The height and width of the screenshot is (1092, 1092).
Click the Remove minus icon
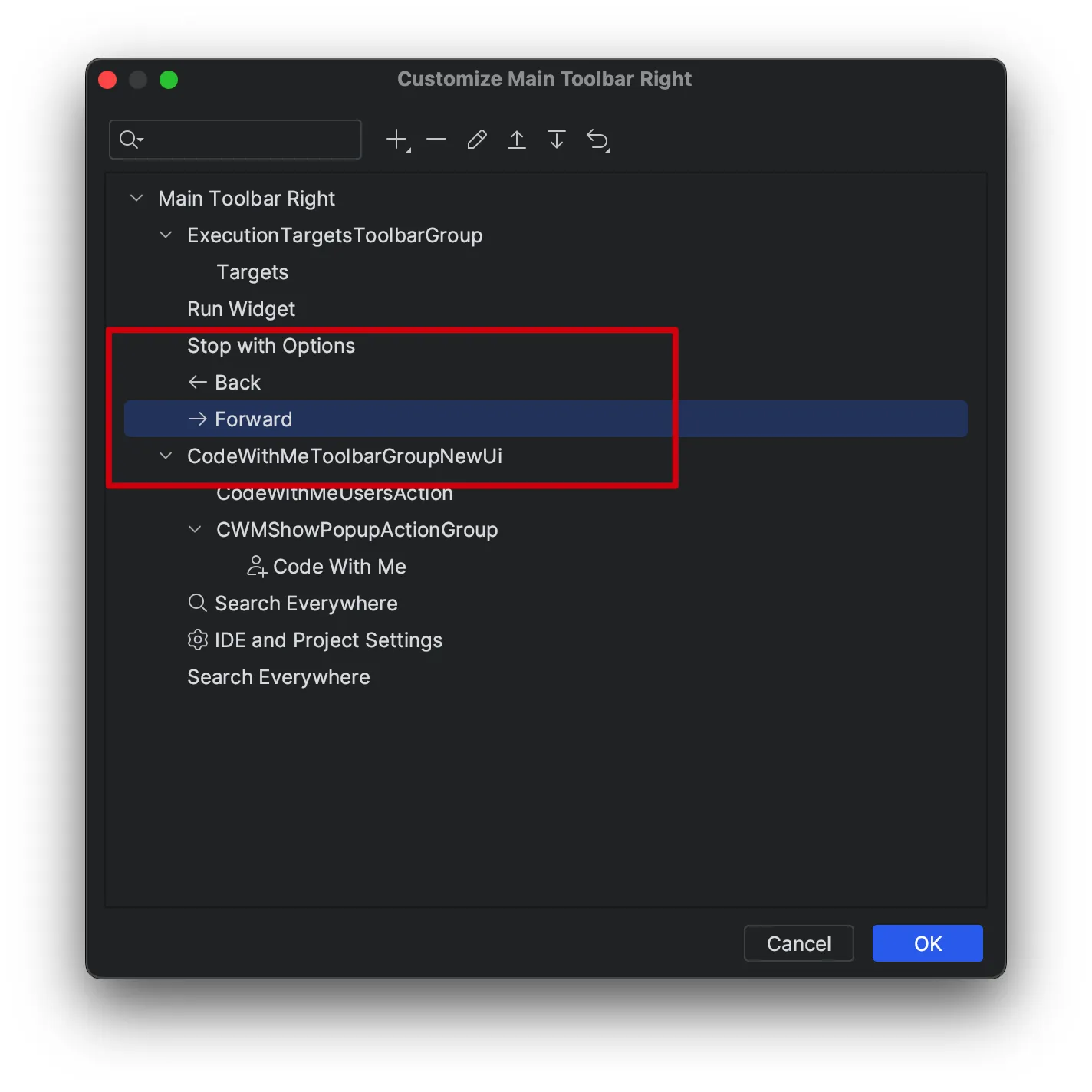pos(436,140)
